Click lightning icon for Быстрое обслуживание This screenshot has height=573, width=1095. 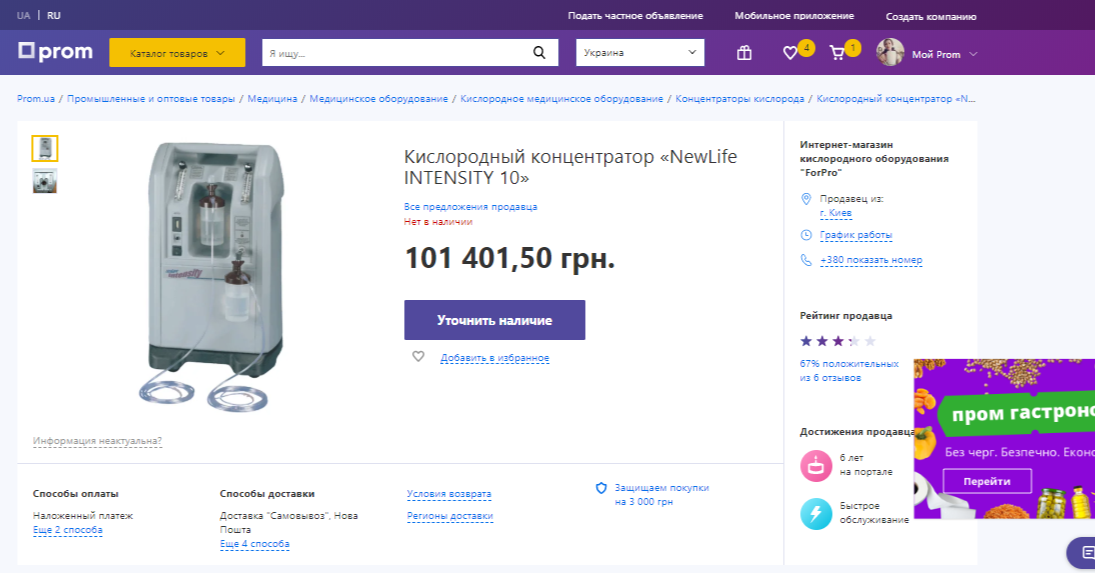tap(816, 514)
